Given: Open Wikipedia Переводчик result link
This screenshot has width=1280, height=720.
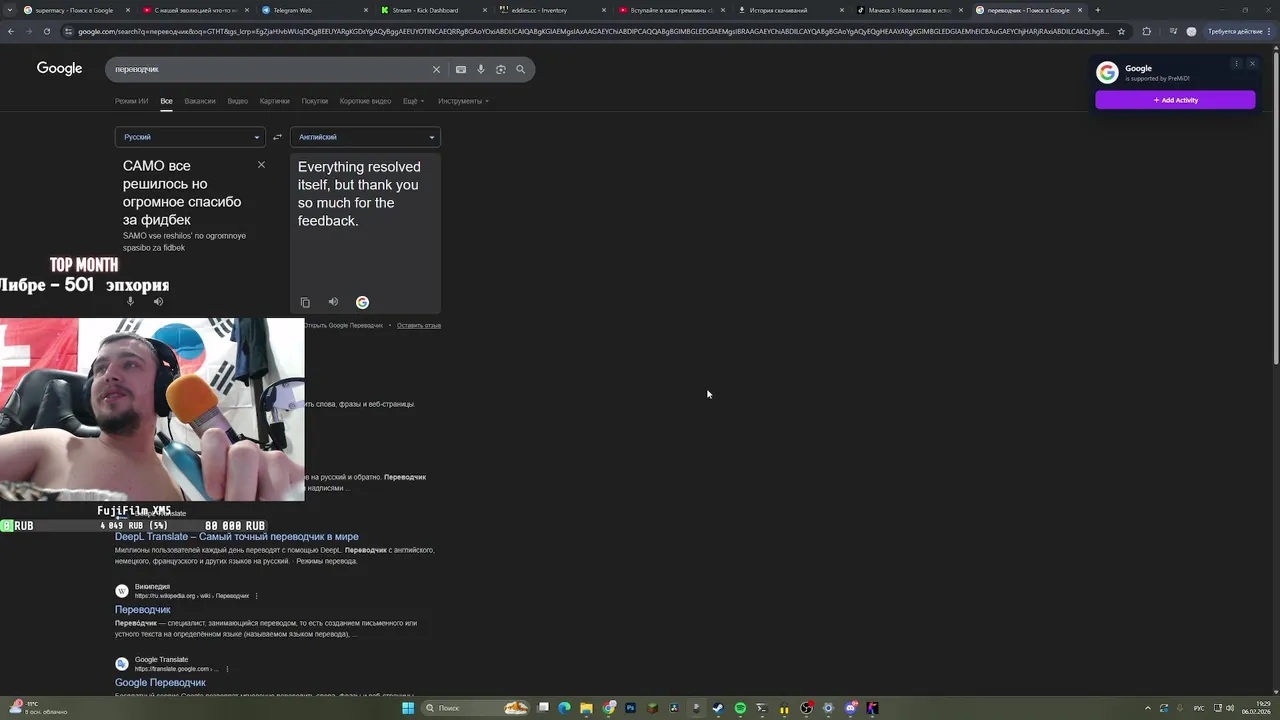Looking at the screenshot, I should 143,610.
